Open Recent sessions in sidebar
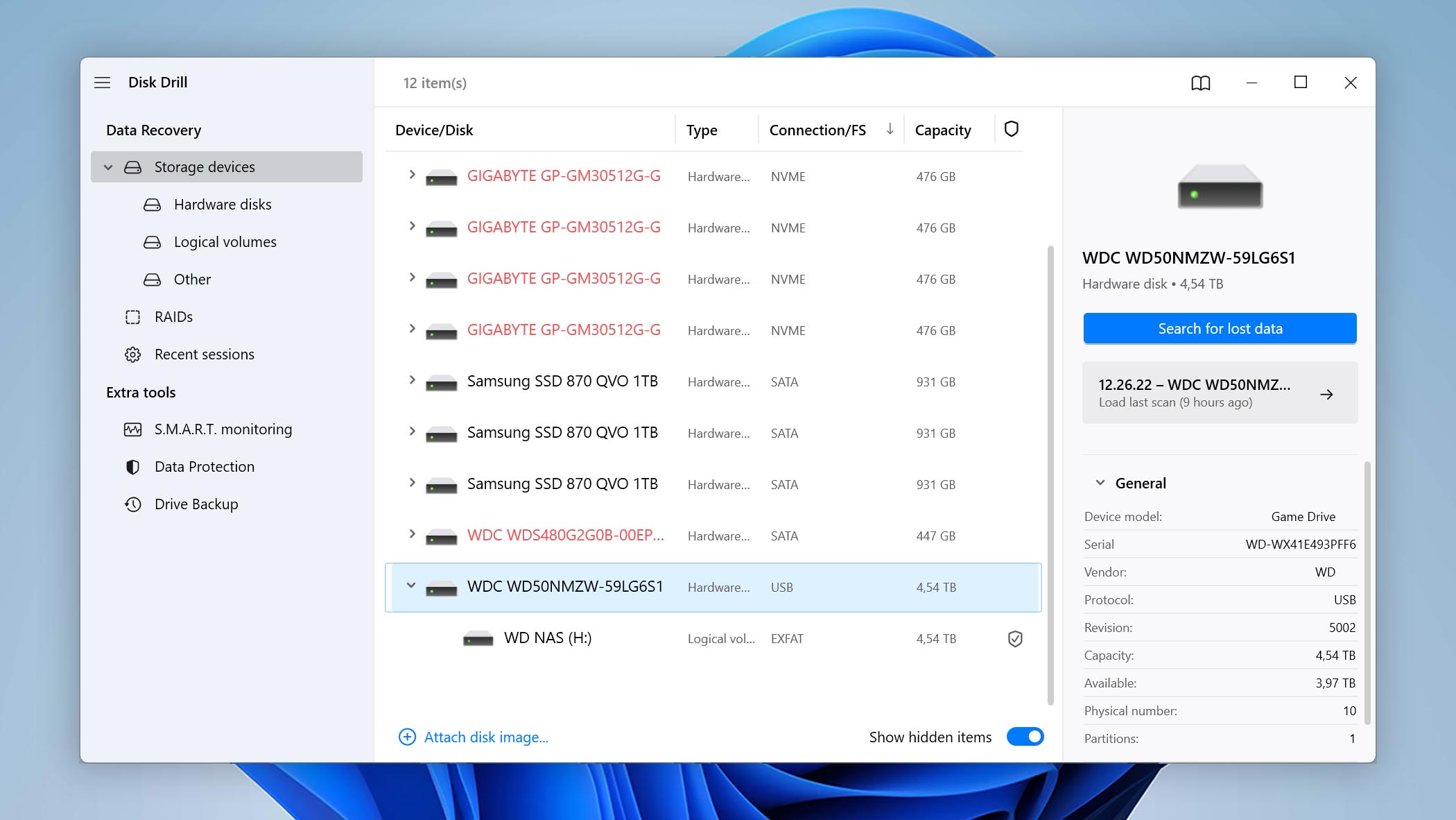Image resolution: width=1456 pixels, height=820 pixels. click(205, 355)
